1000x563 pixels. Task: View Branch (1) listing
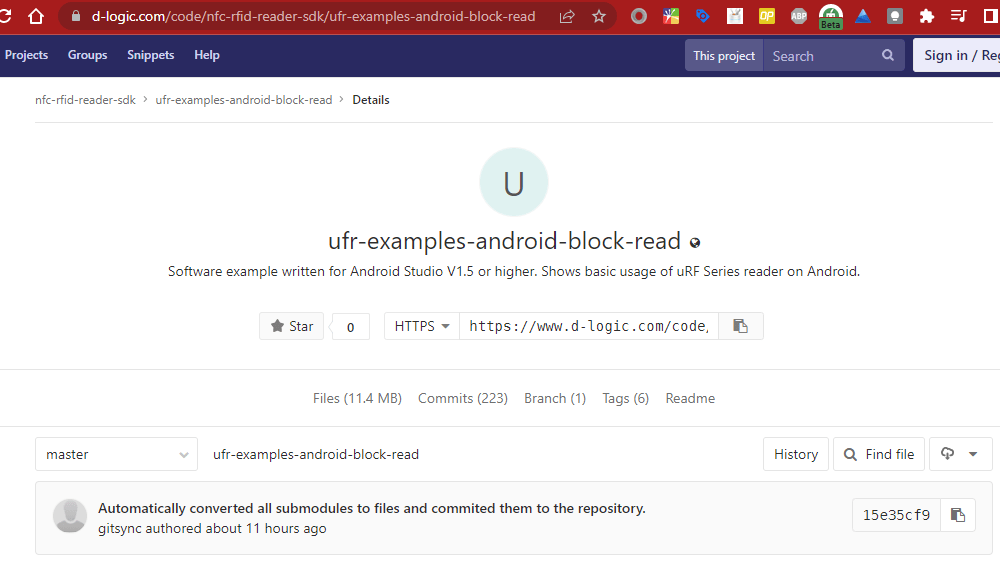click(555, 398)
